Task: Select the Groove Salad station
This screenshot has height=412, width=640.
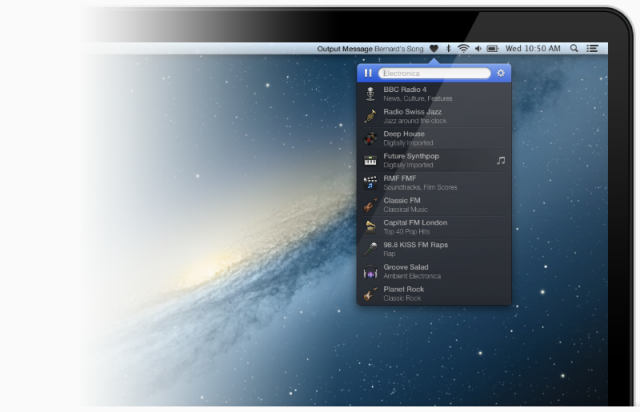Action: coord(434,272)
